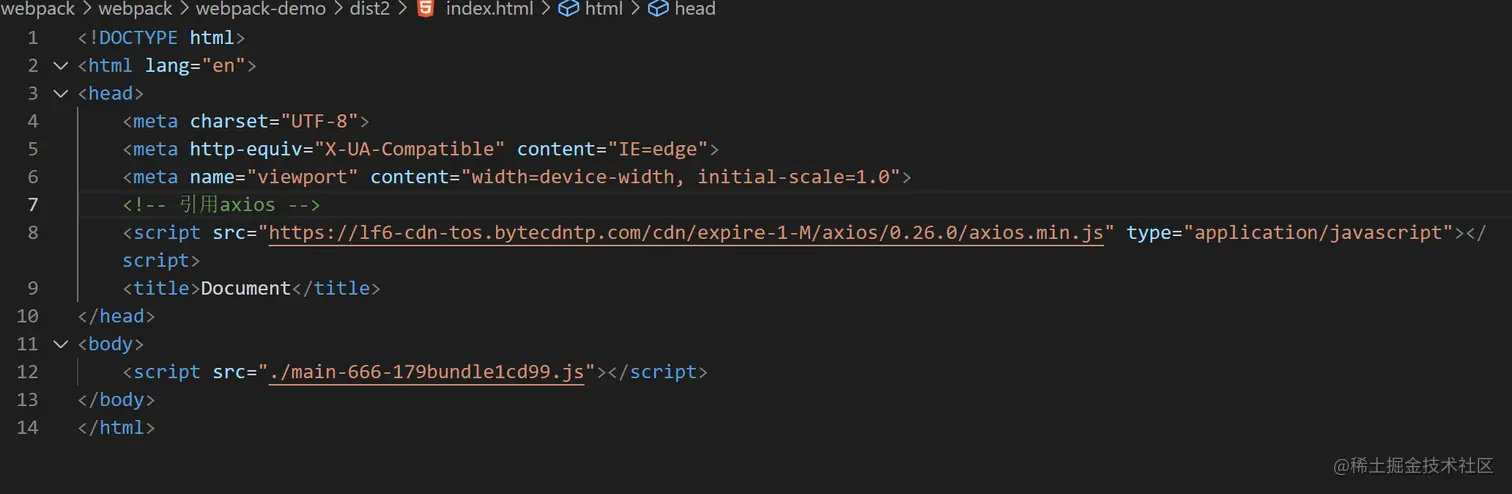Collapse the html tag fold arrow
The width and height of the screenshot is (1512, 494).
click(61, 66)
